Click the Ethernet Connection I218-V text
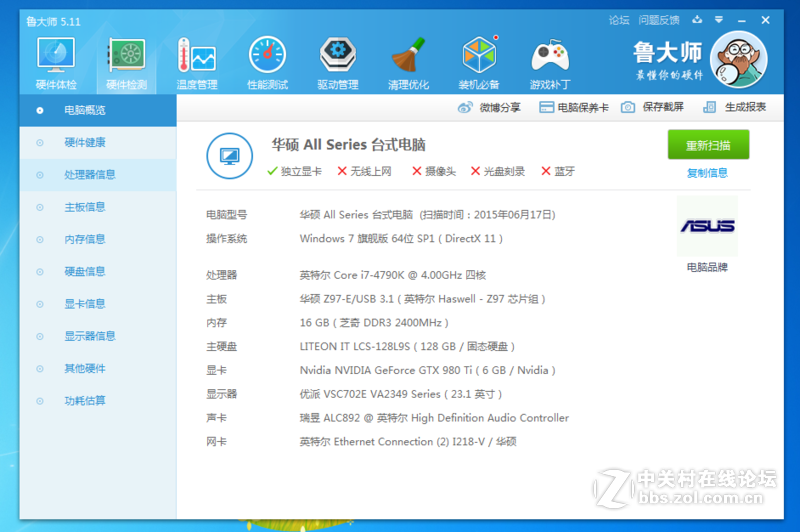Image resolution: width=800 pixels, height=532 pixels. pos(409,442)
